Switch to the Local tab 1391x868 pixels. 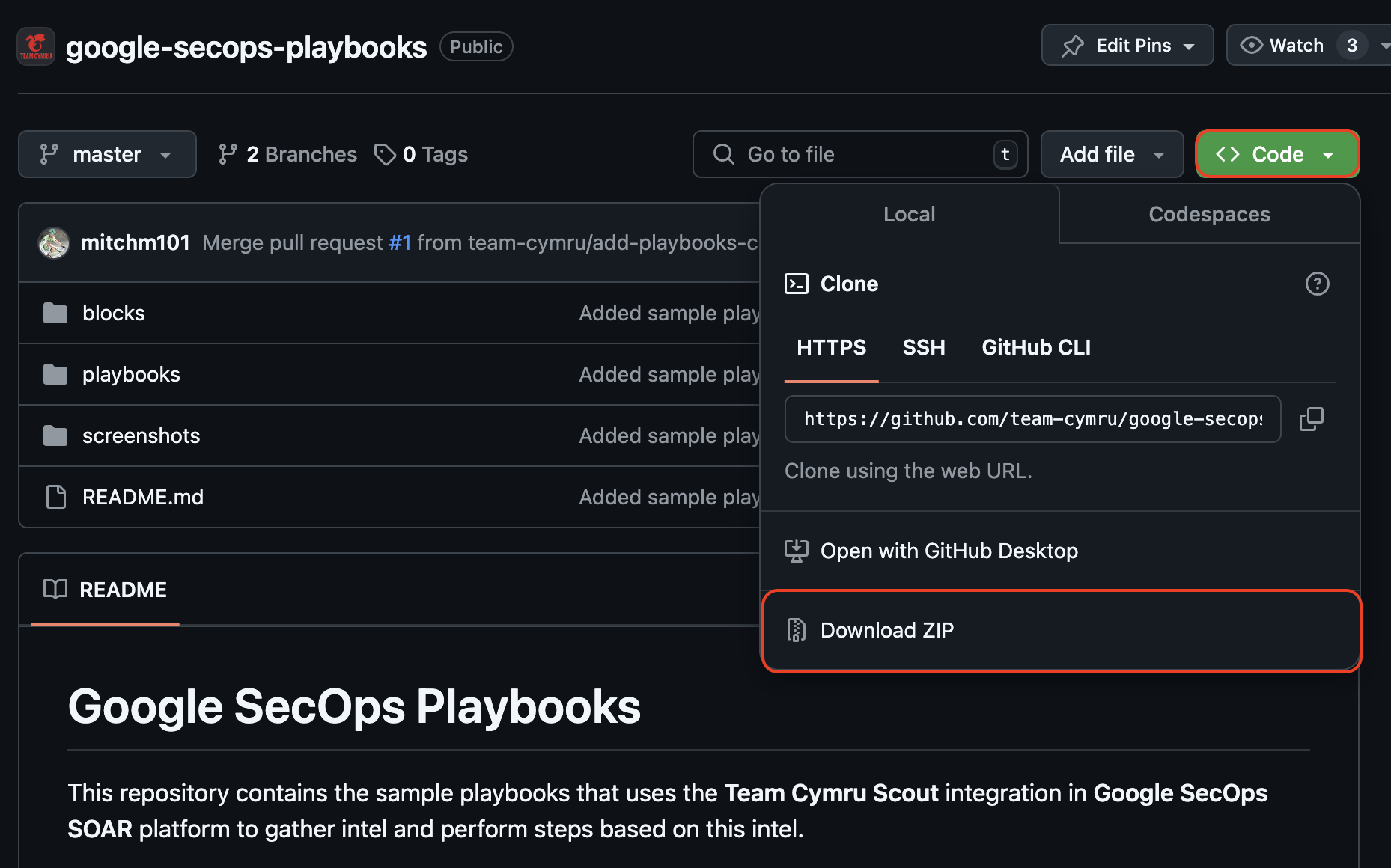click(x=910, y=214)
